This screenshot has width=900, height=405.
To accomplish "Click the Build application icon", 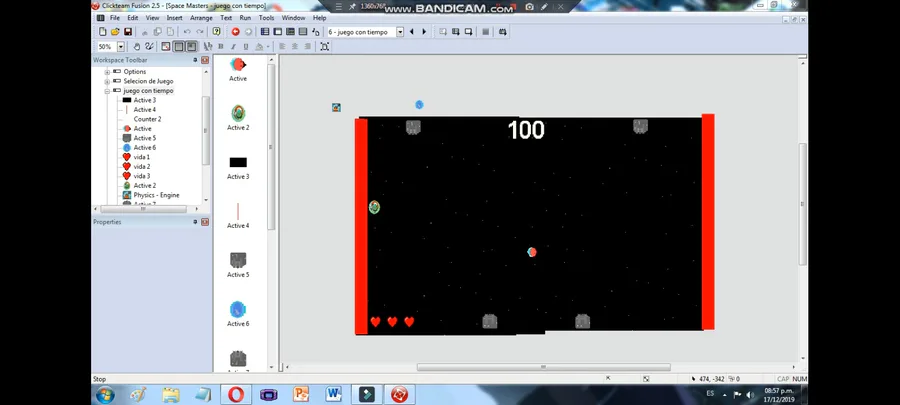I will click(503, 32).
